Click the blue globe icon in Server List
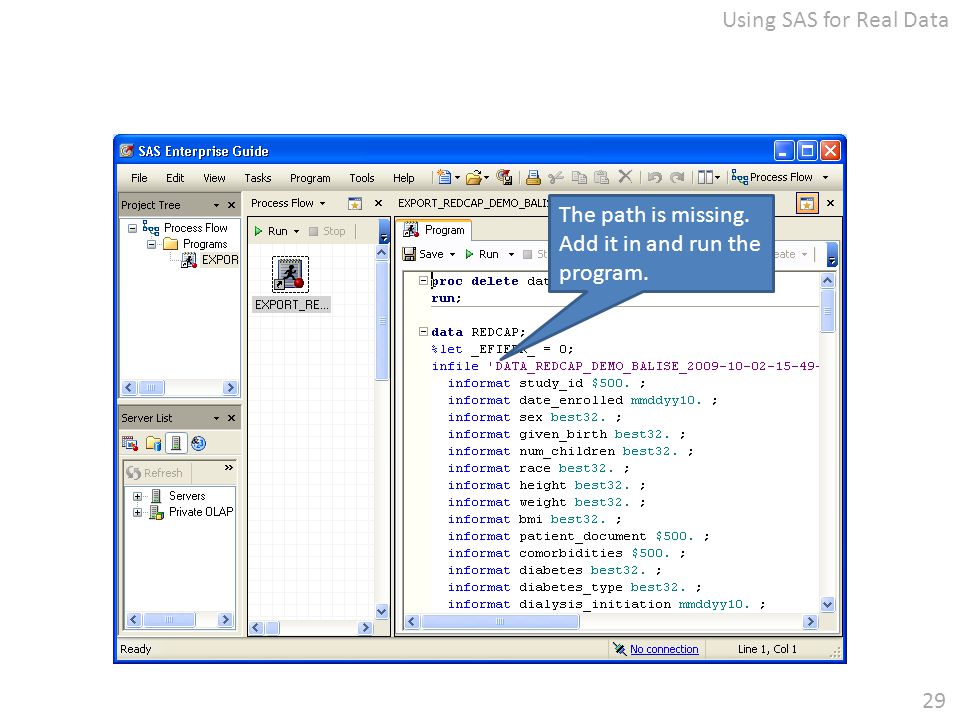This screenshot has width=960, height=720. click(198, 443)
